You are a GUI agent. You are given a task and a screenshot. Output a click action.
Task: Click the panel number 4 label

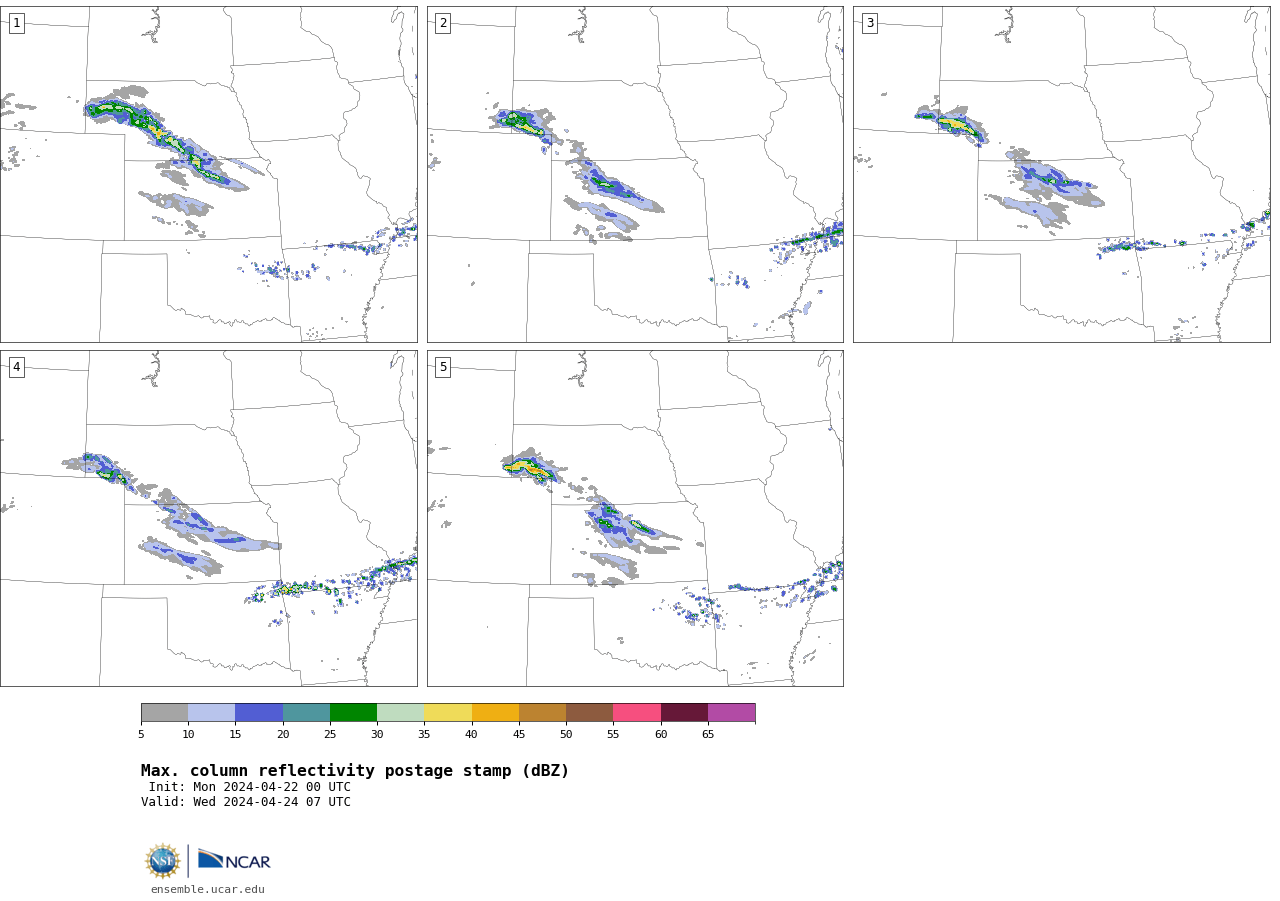click(x=16, y=367)
